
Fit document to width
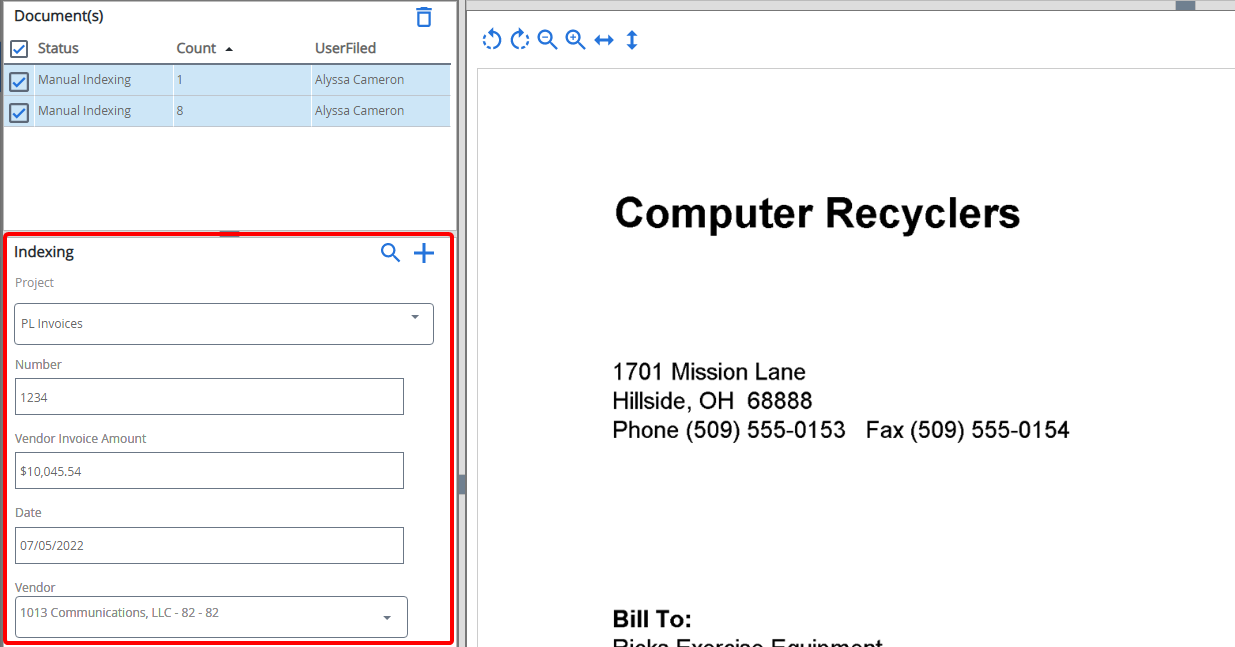(604, 40)
